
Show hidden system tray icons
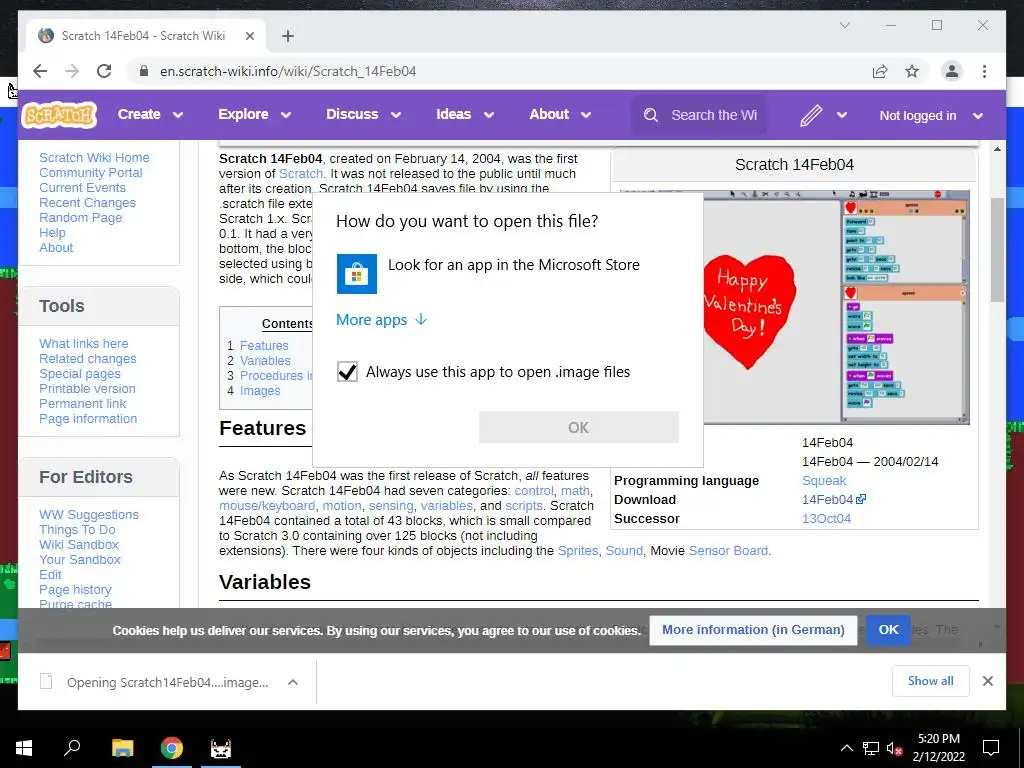846,748
